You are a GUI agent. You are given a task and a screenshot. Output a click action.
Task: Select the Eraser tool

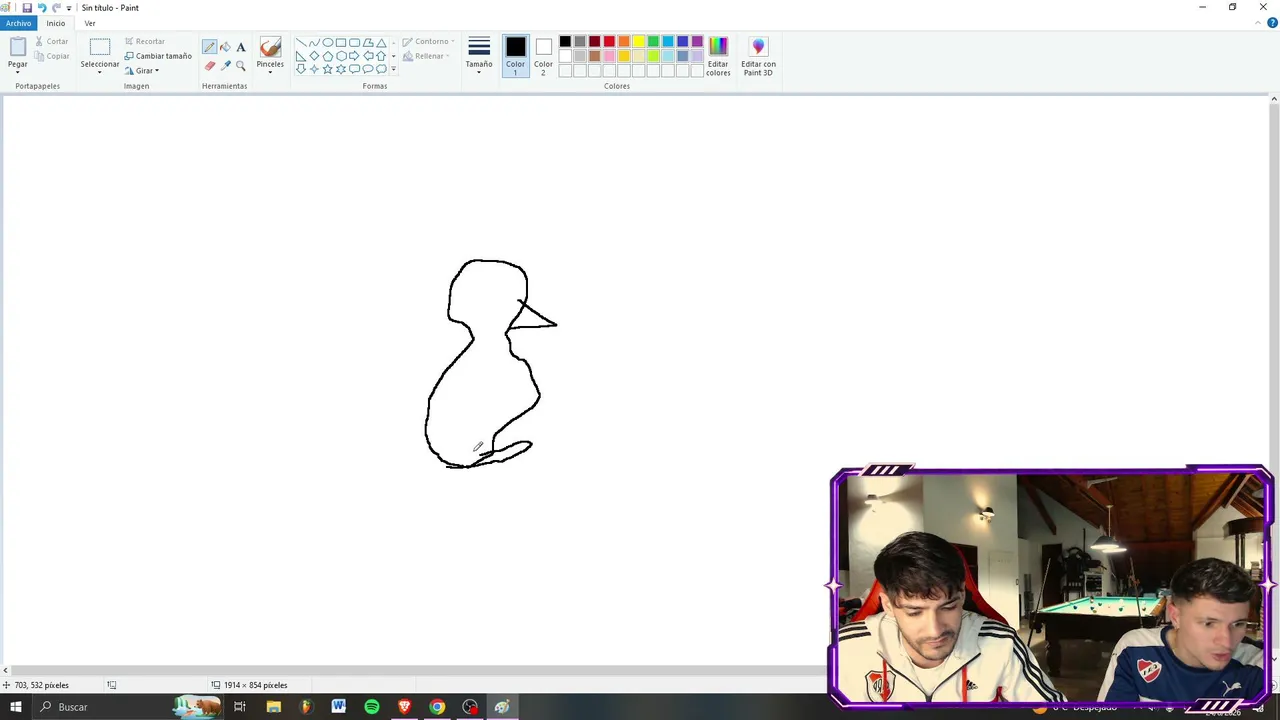209,66
